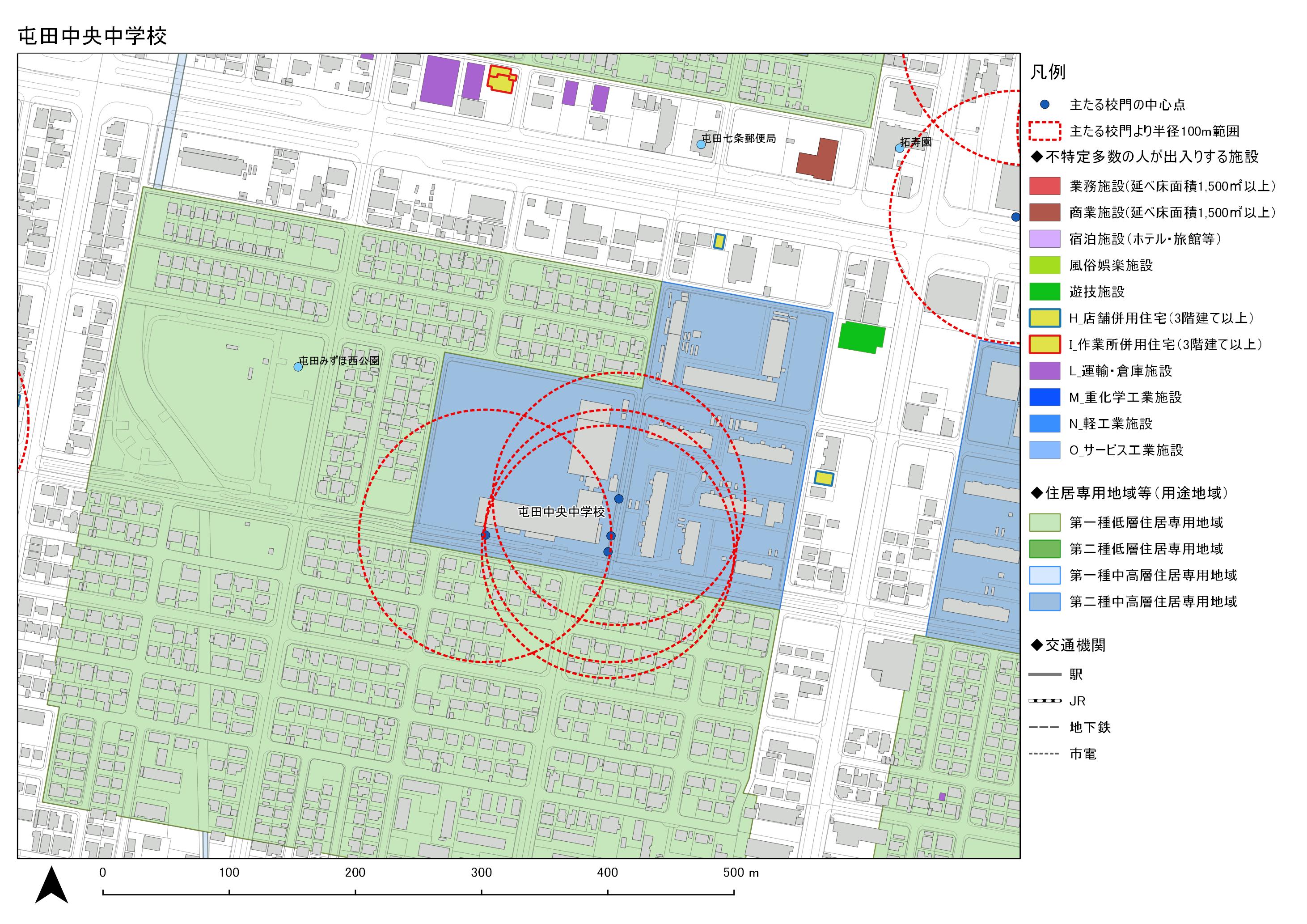Click the 第二種中高層住居専用地域 swatch
This screenshot has height=924, width=1307.
coord(1045,602)
